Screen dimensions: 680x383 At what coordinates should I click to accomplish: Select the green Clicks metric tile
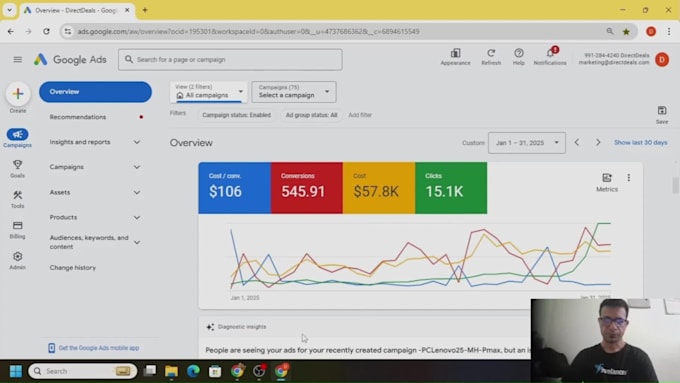(451, 188)
